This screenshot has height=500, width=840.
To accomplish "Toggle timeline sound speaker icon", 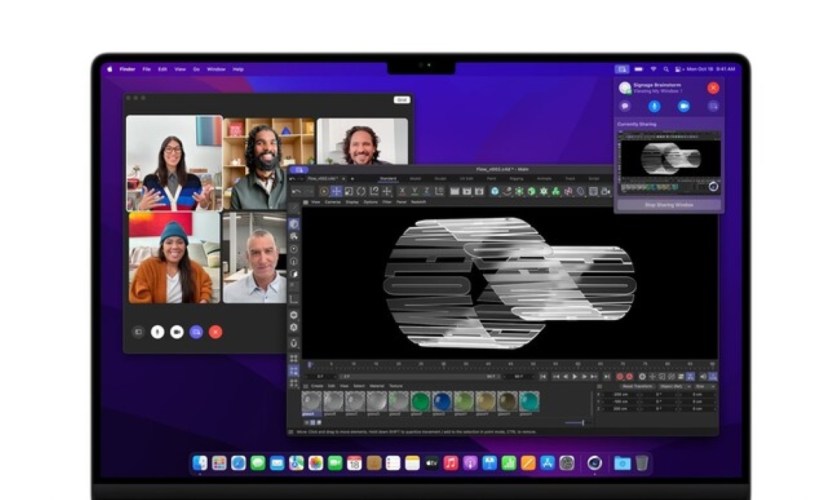I will coord(702,377).
